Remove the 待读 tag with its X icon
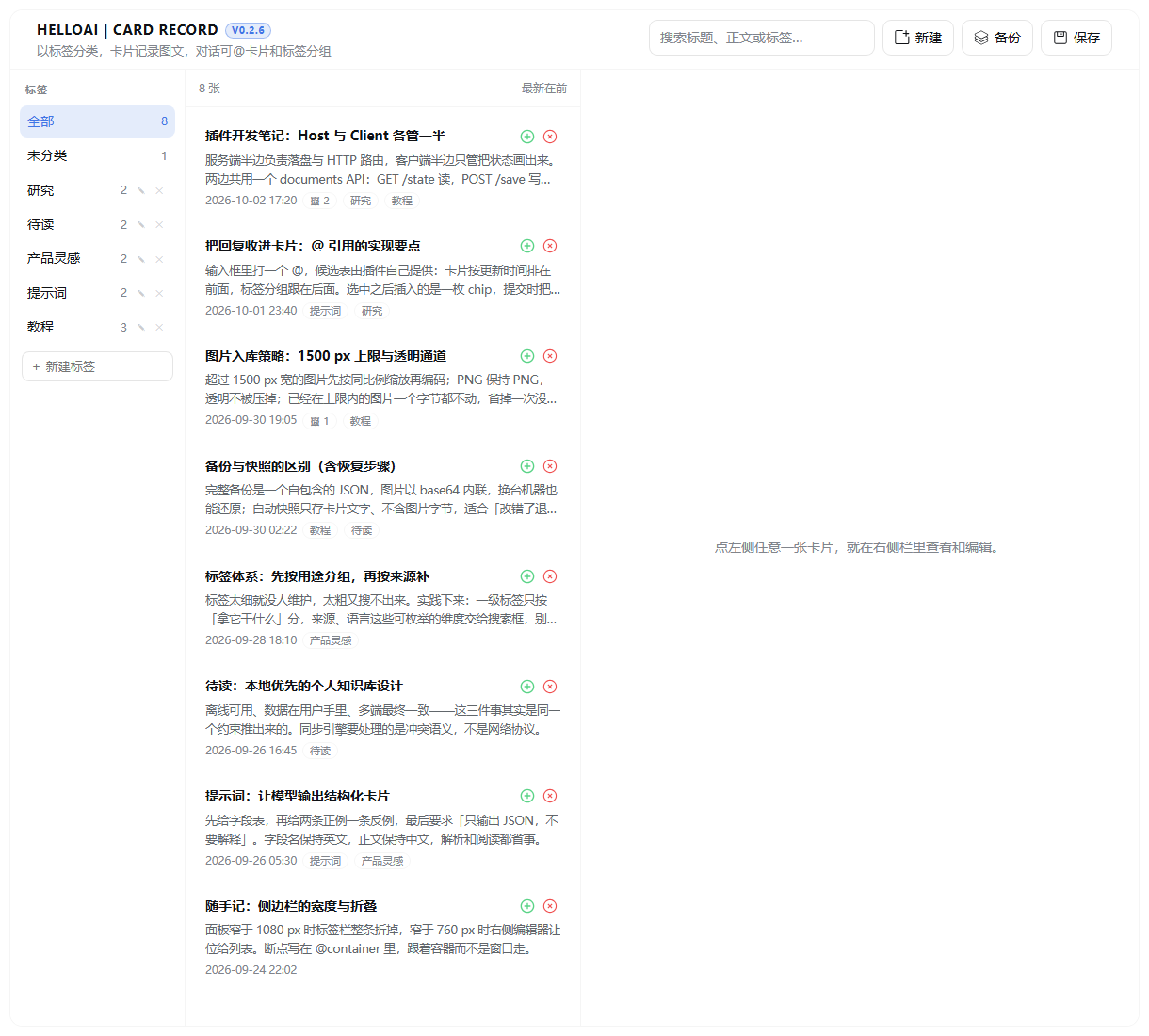This screenshot has width=1149, height=1036. point(159,224)
